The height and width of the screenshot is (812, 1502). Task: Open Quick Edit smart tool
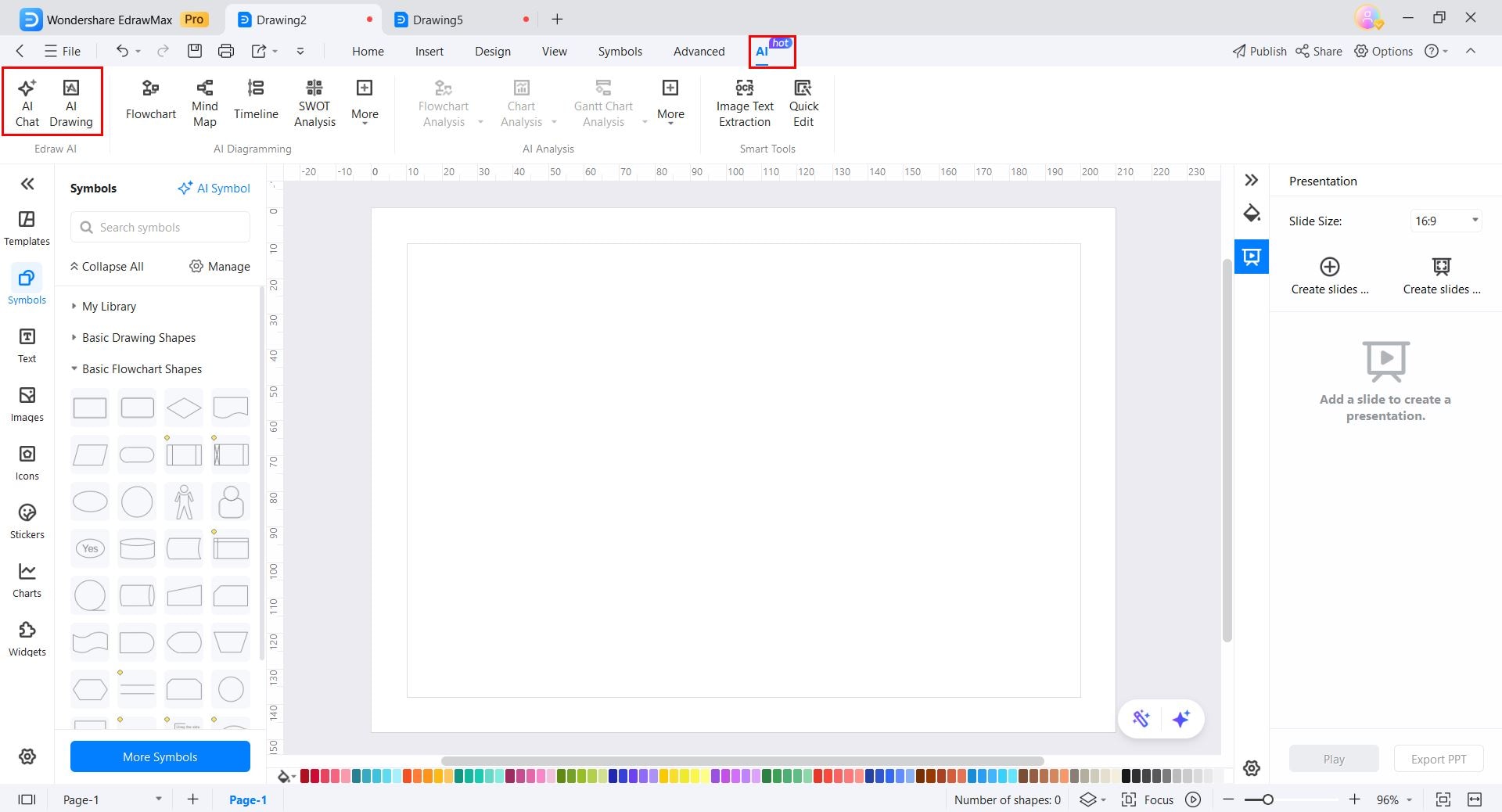pos(803,103)
